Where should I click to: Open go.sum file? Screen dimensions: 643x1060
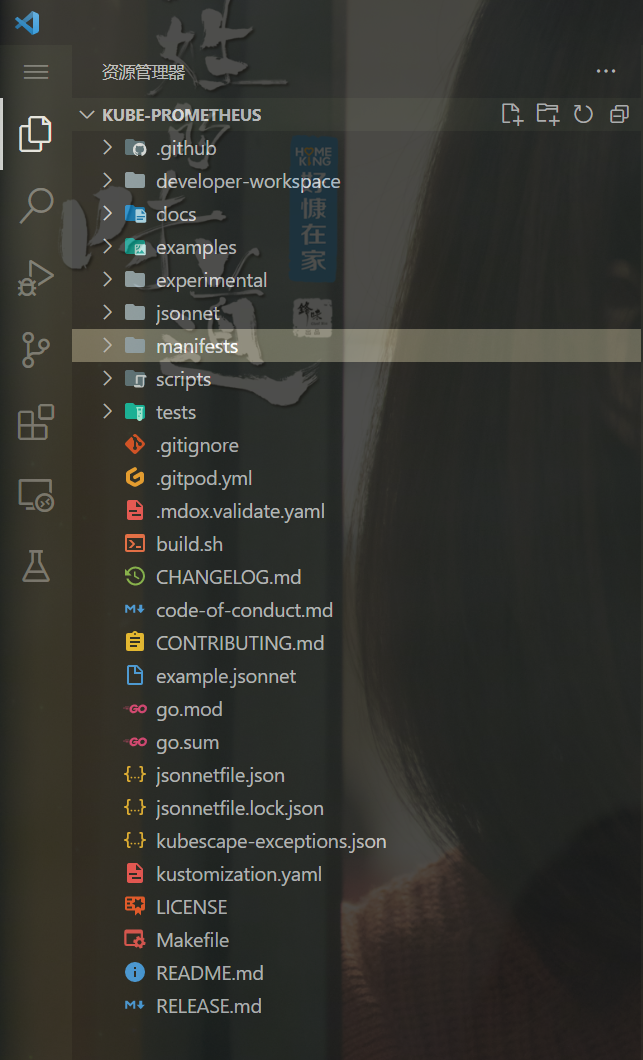187,743
